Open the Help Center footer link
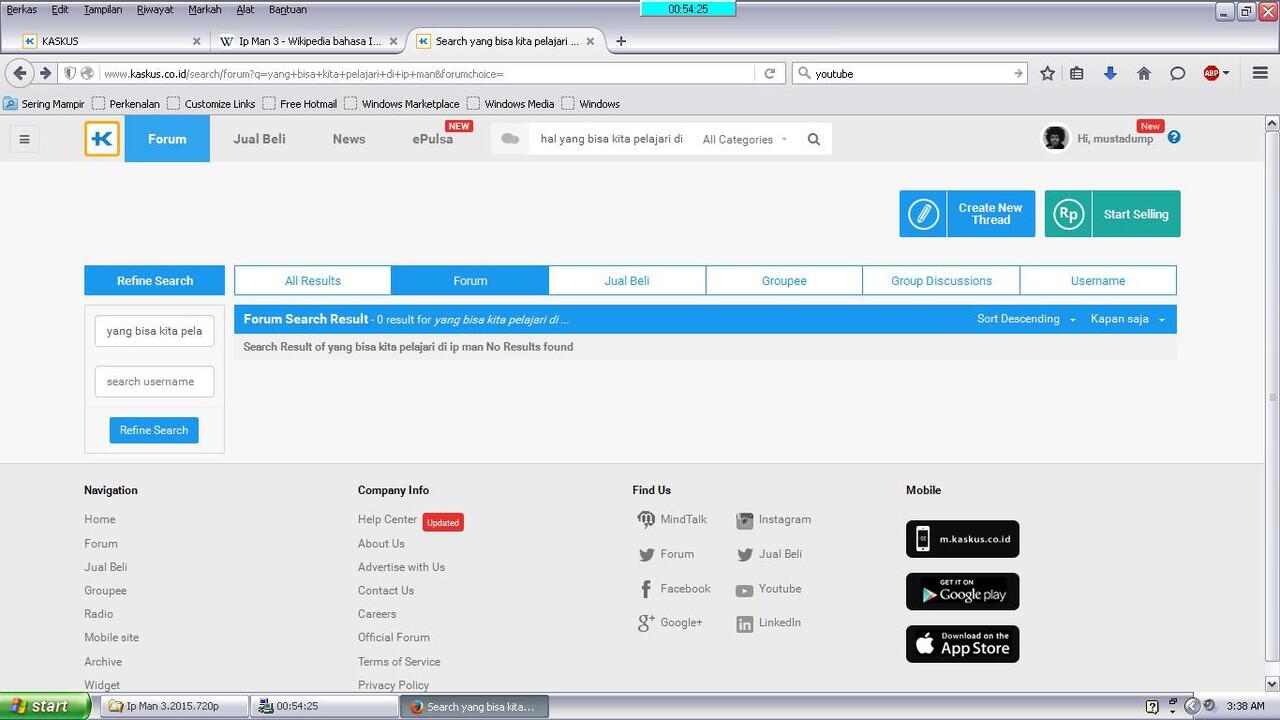The image size is (1280, 720). click(x=387, y=520)
